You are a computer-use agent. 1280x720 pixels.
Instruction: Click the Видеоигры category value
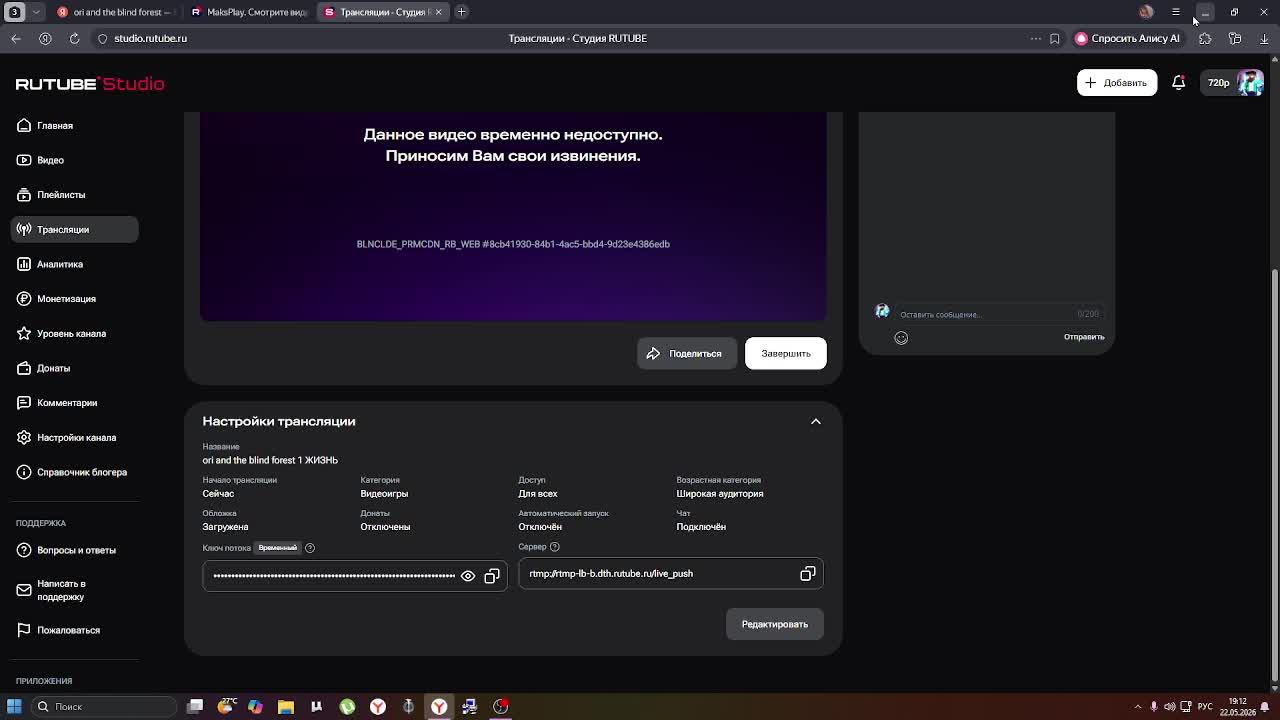(384, 494)
